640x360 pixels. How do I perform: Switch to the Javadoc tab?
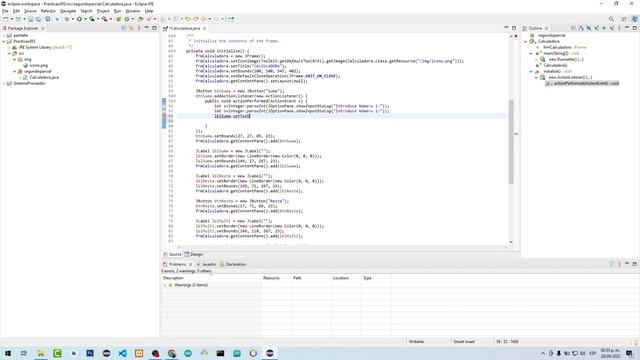pyautogui.click(x=206, y=264)
